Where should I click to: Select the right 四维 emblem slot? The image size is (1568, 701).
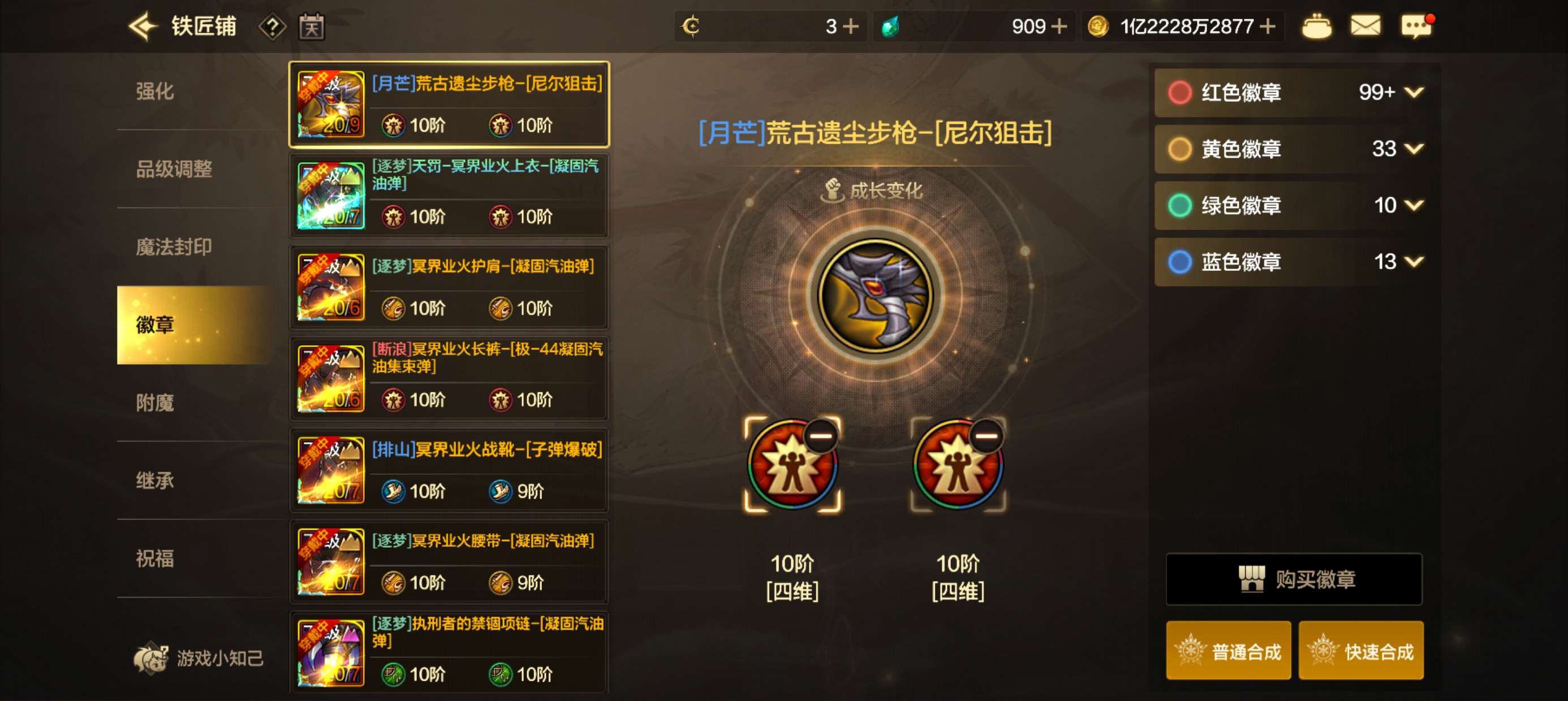(958, 465)
